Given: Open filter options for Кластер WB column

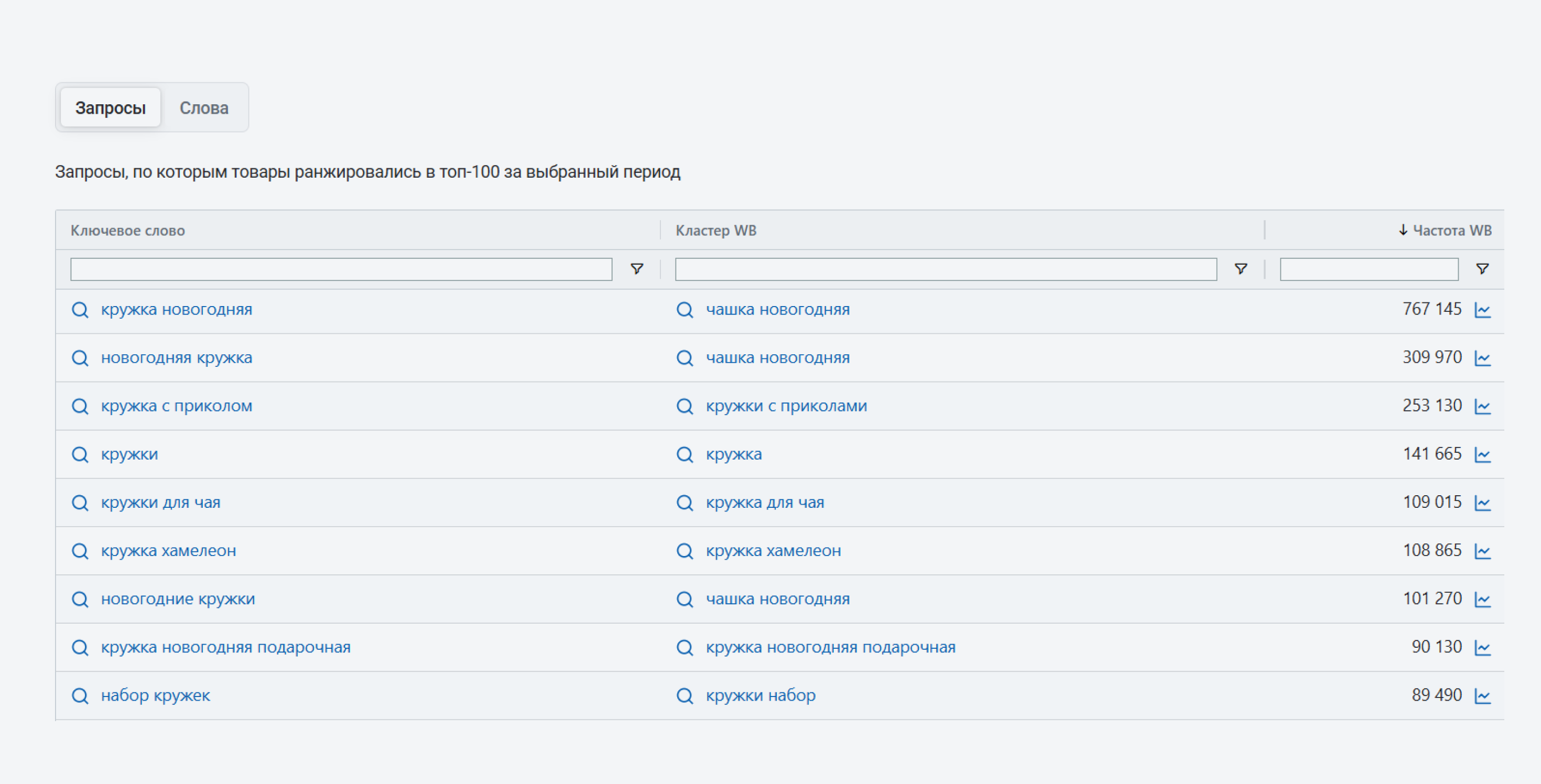Looking at the screenshot, I should coord(1241,269).
